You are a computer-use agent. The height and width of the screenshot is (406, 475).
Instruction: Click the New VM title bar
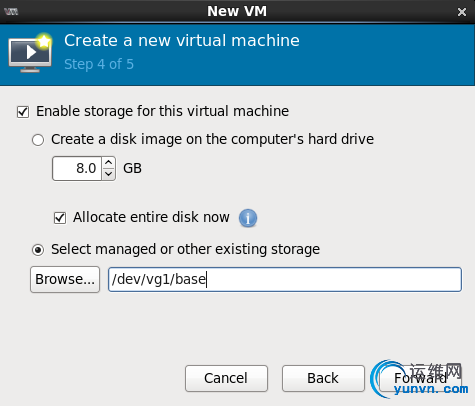(x=237, y=11)
